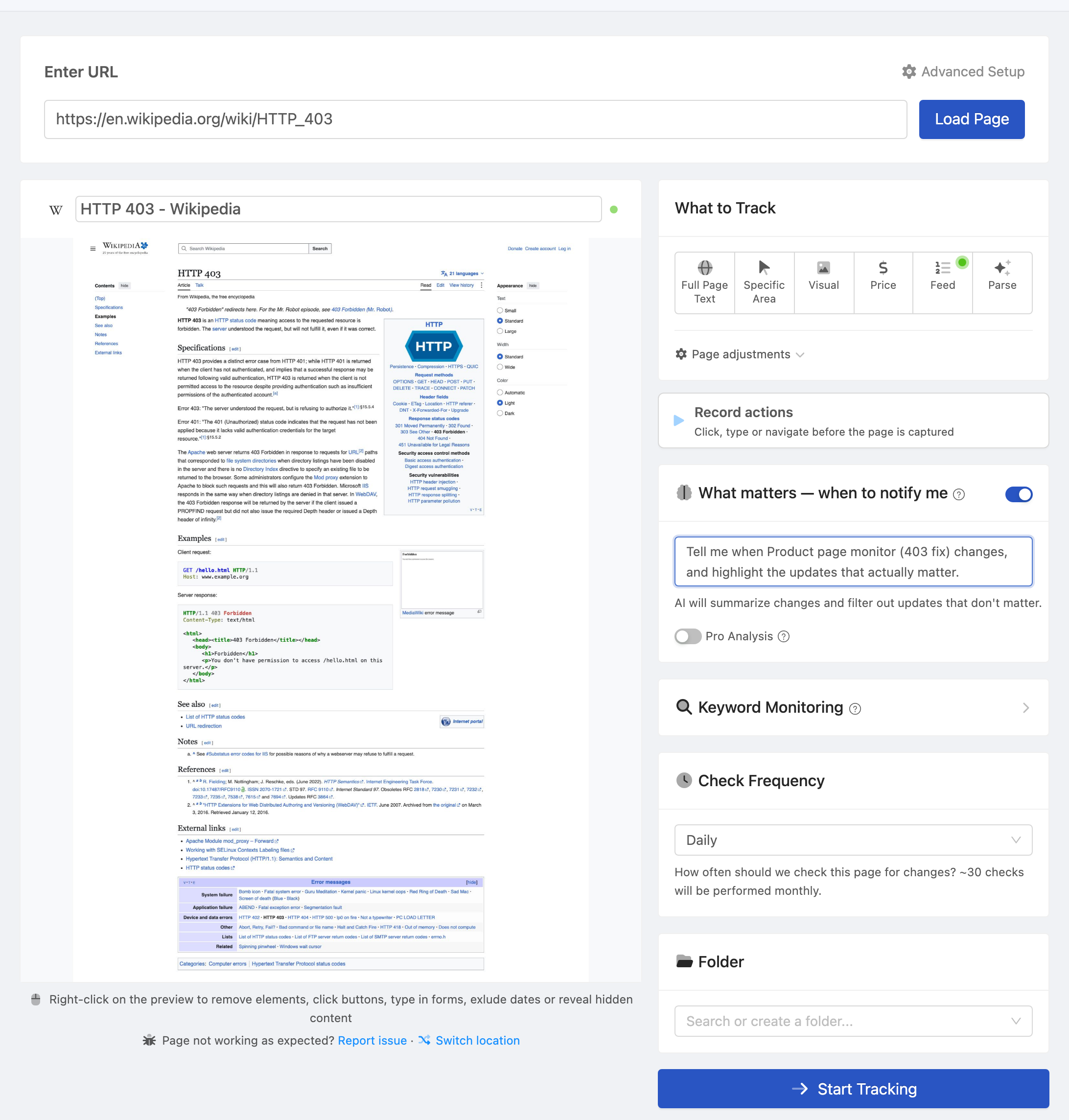Open the Wikipedia hamburger menu in preview

click(93, 249)
